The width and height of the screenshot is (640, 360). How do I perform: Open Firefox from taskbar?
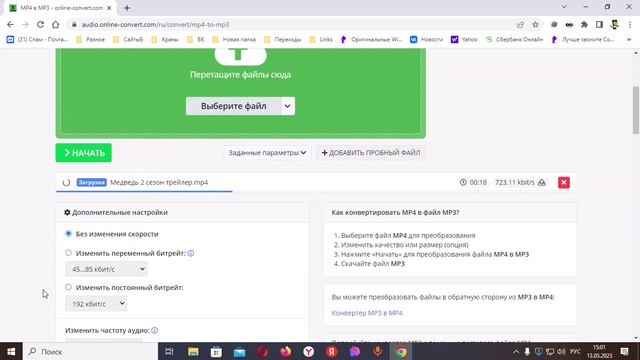click(286, 351)
